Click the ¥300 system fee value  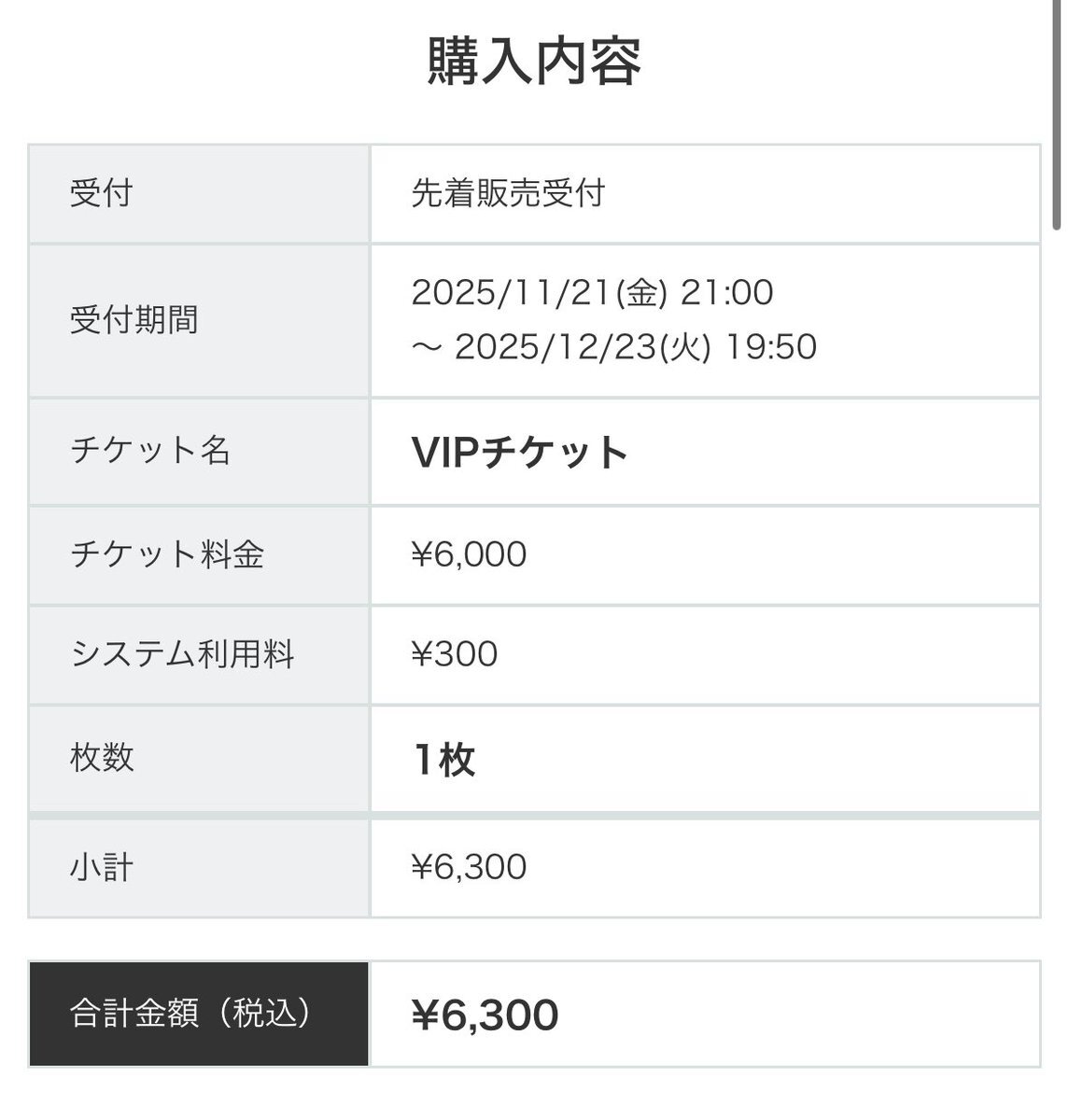455,653
